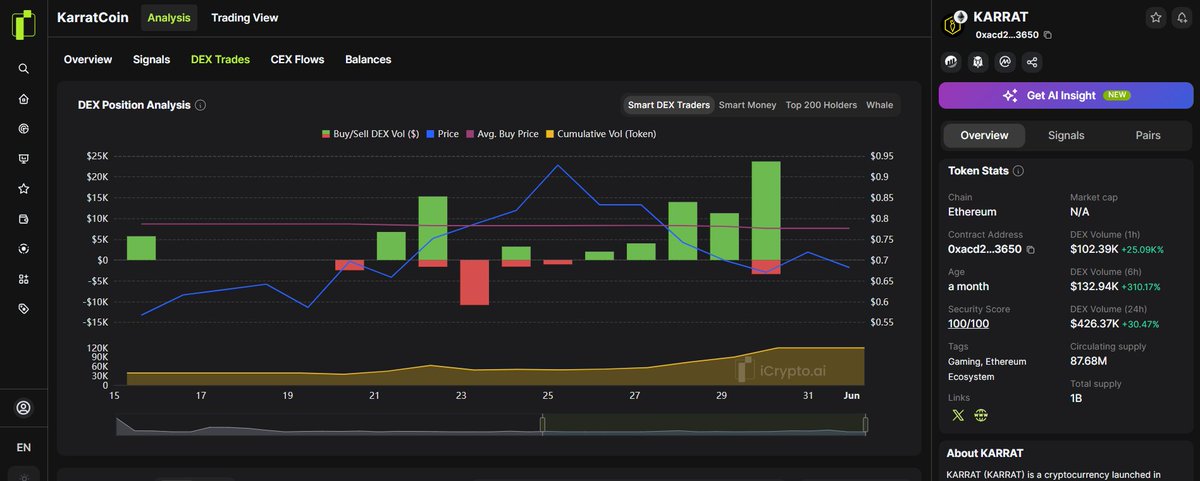Open the CoinMarketCap link icon
The image size is (1200, 481).
tap(1005, 62)
